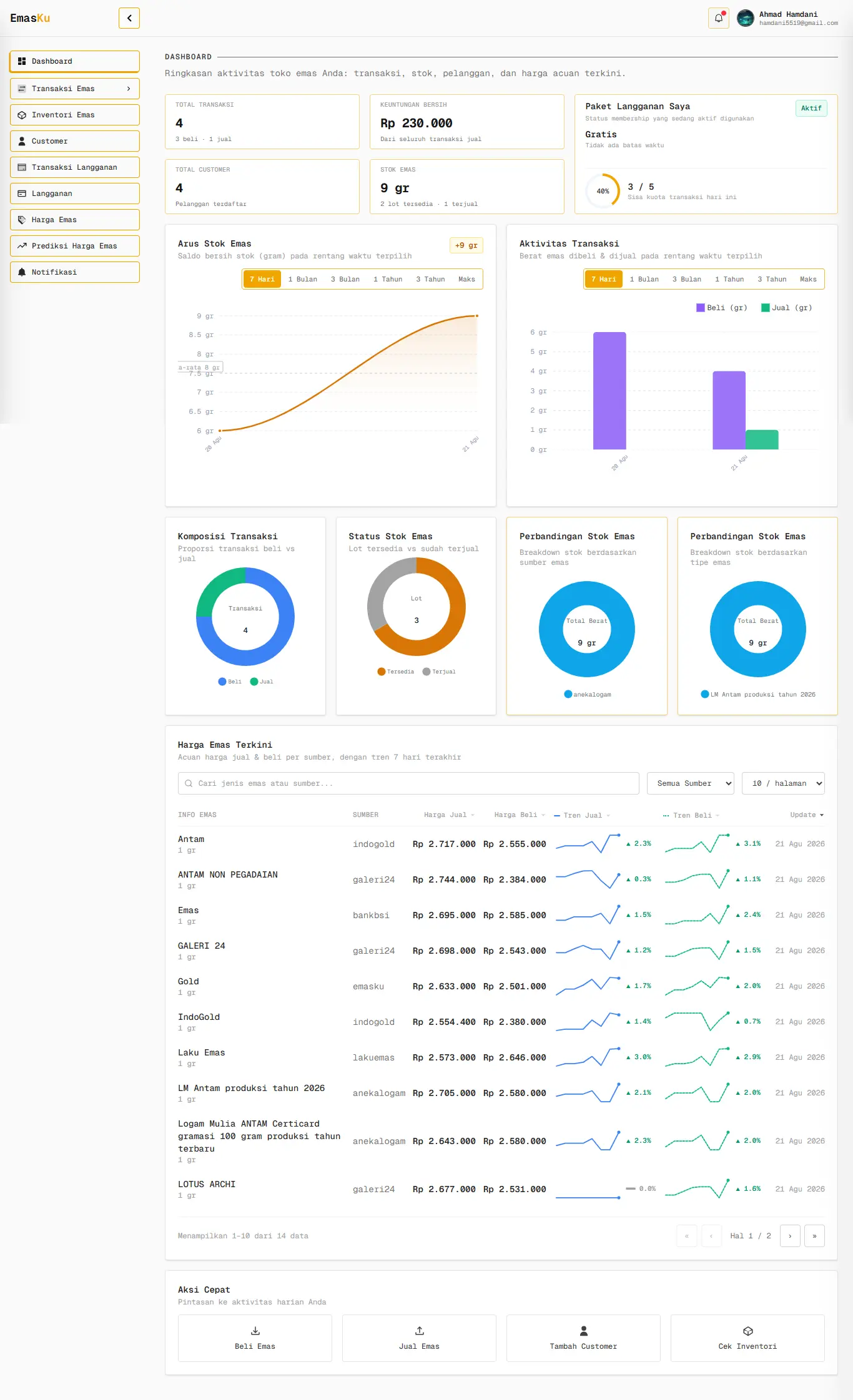
Task: Collapse sidebar with the chevron button
Action: [x=129, y=18]
